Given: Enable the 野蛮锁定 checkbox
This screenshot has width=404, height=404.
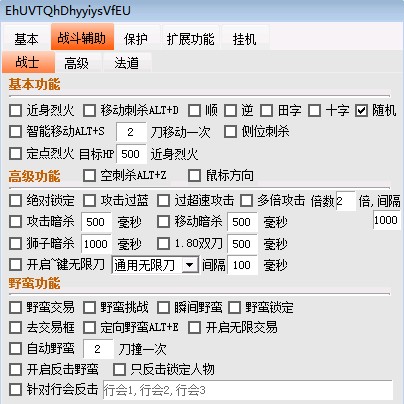Looking at the screenshot, I should [x=234, y=307].
